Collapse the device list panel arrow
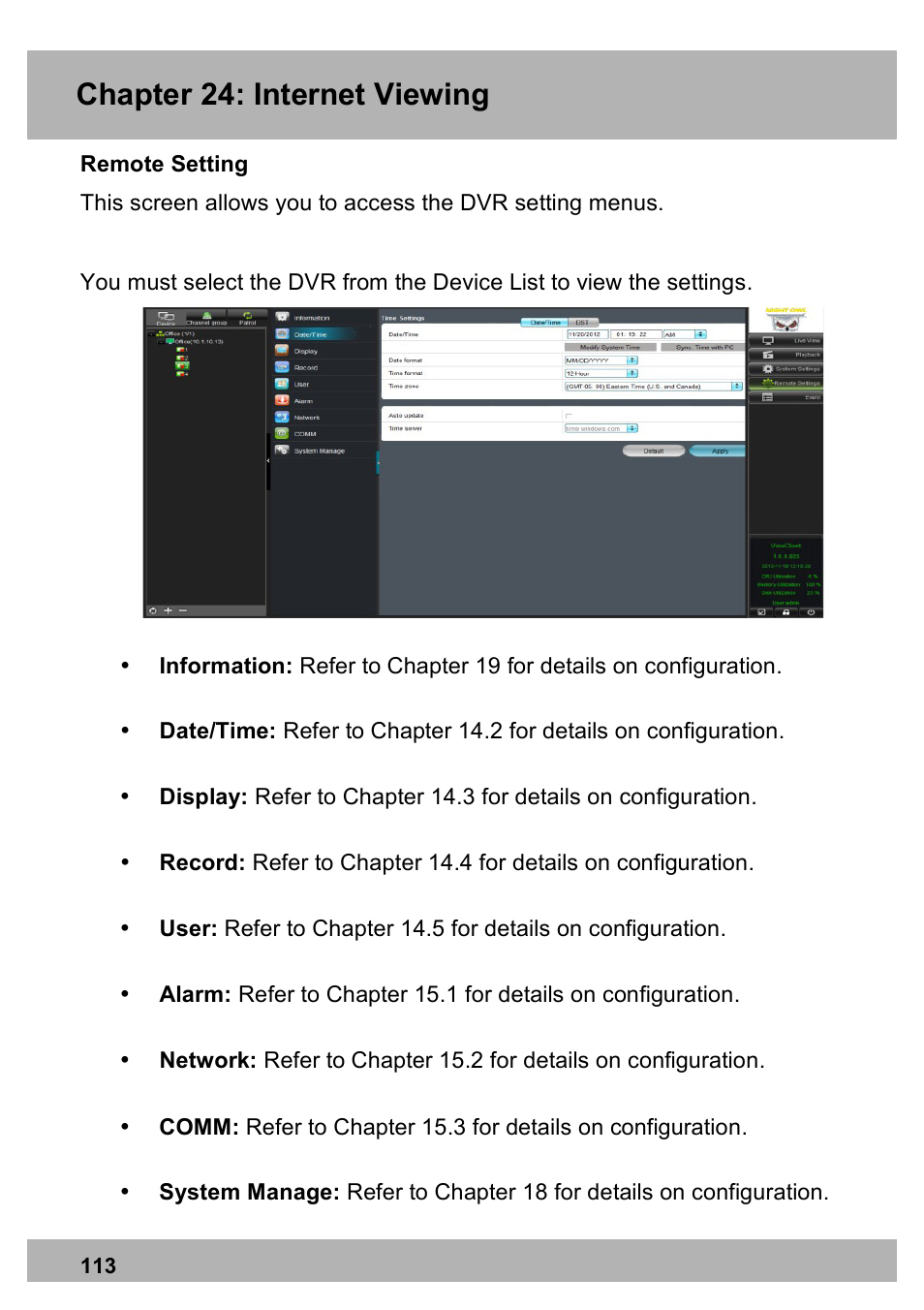The width and height of the screenshot is (924, 1310). coord(268,461)
